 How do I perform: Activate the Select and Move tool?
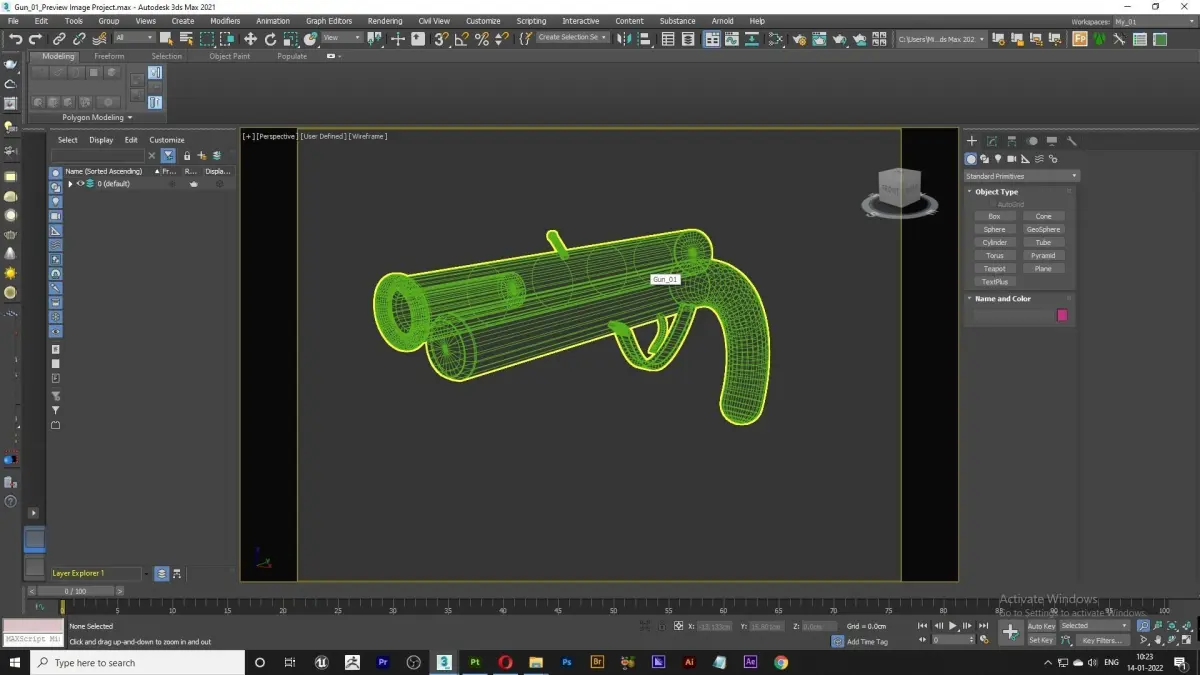pyautogui.click(x=250, y=39)
